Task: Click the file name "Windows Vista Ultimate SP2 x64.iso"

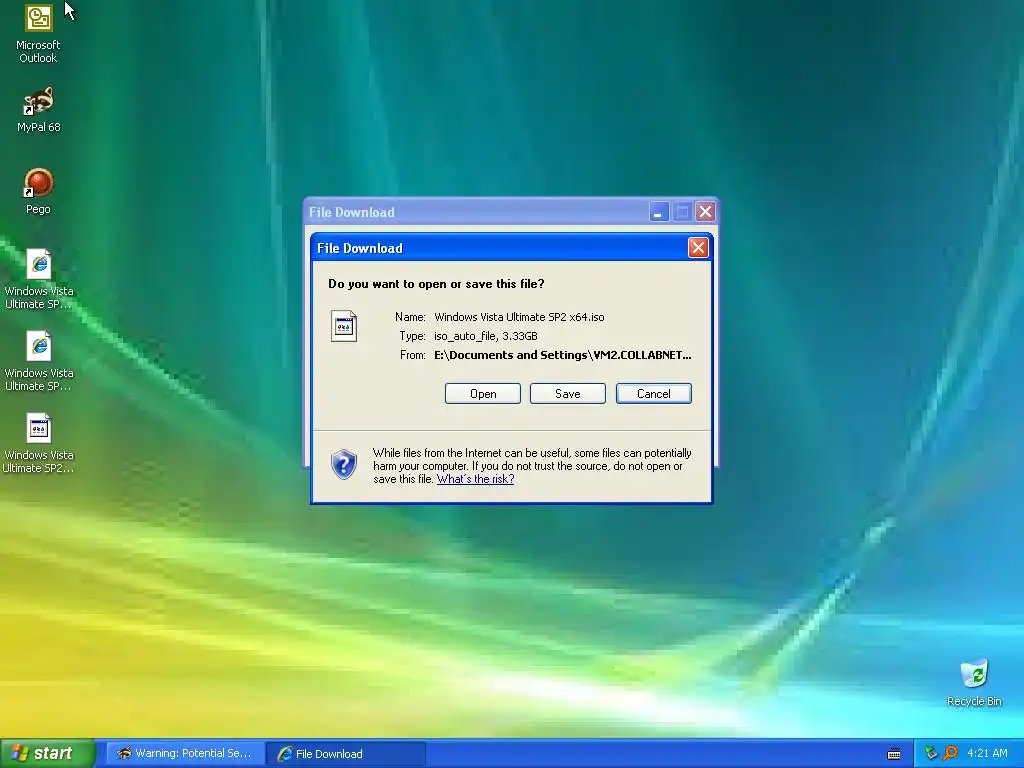Action: tap(519, 317)
